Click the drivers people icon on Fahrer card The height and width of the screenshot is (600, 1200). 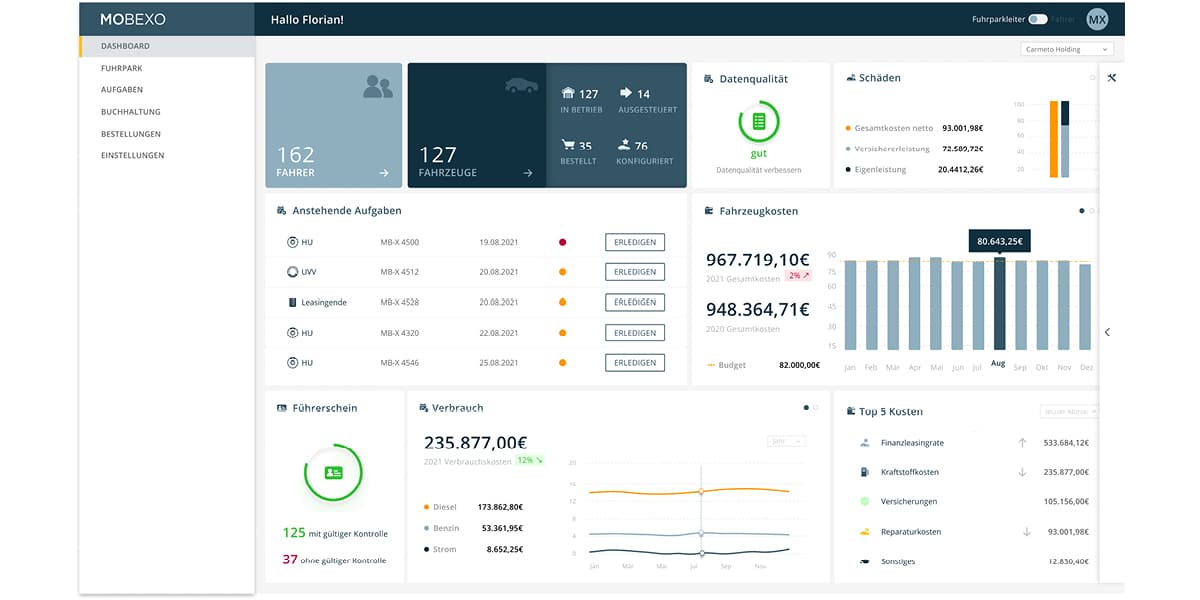coord(377,87)
